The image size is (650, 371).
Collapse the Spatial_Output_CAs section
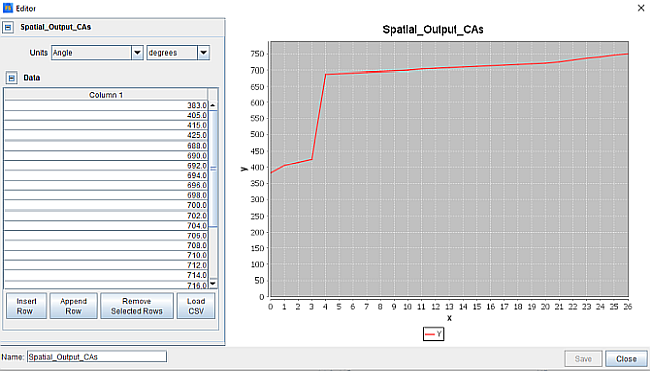click(x=8, y=27)
